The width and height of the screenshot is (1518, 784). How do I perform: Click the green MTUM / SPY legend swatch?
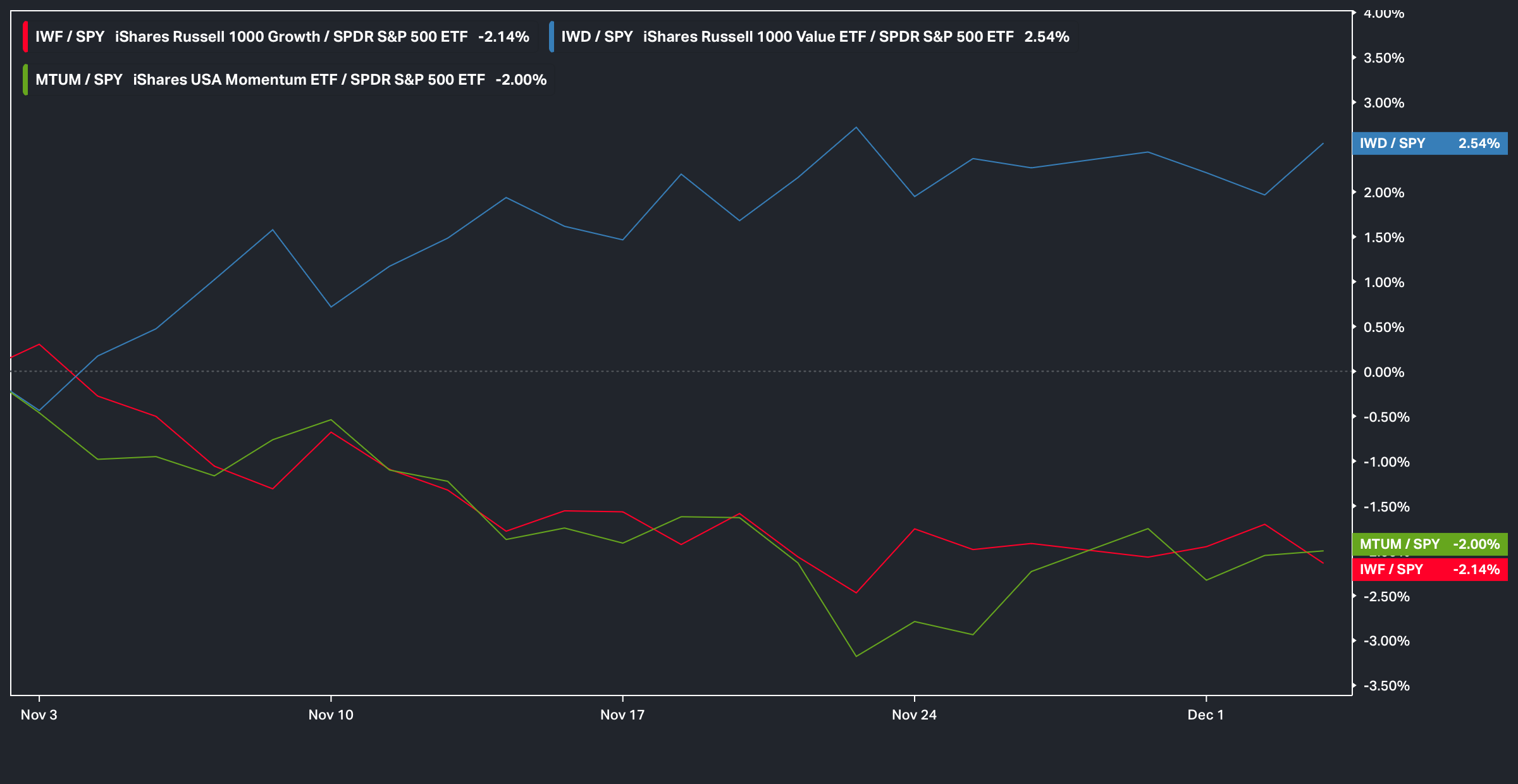click(x=25, y=80)
